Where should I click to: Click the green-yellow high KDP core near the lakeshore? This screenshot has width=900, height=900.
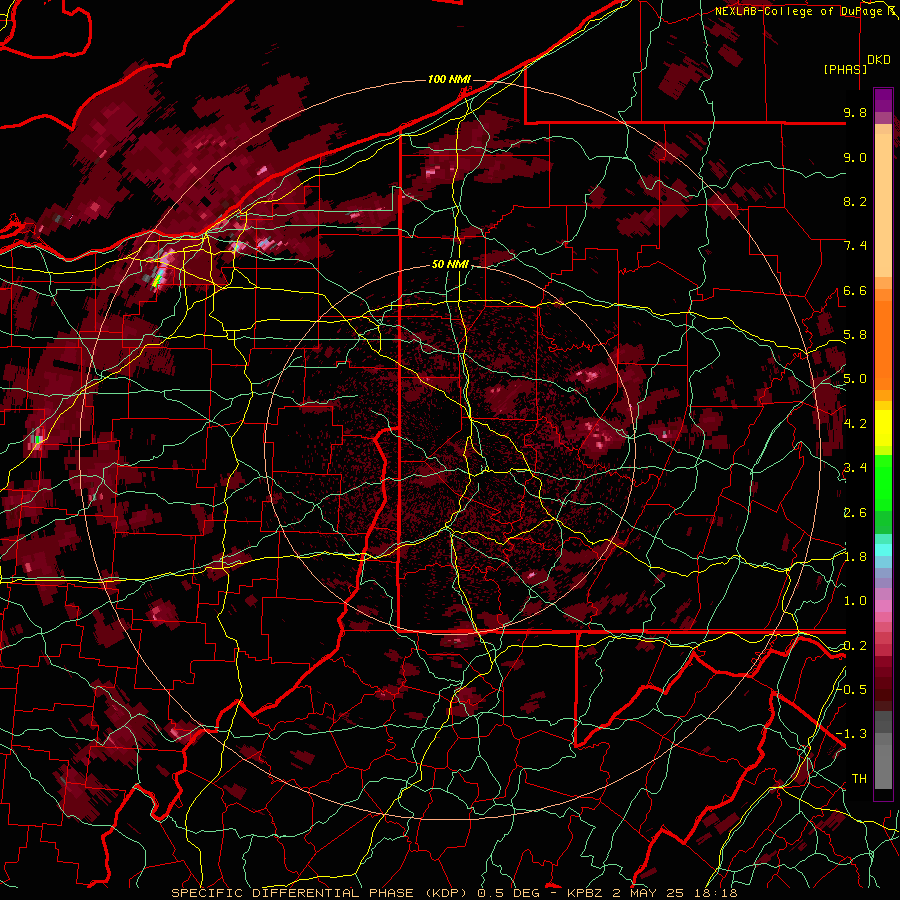(x=157, y=280)
